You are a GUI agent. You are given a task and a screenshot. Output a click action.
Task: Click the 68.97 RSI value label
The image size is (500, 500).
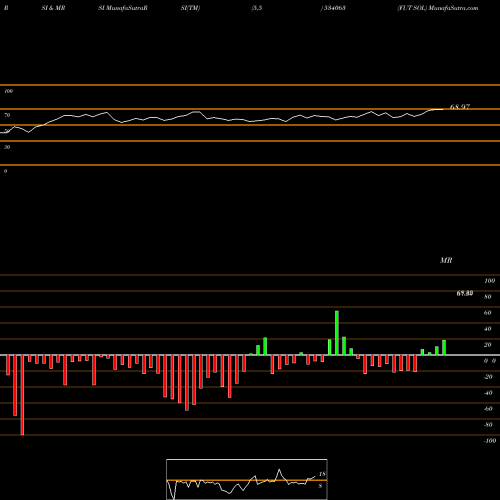(460, 107)
